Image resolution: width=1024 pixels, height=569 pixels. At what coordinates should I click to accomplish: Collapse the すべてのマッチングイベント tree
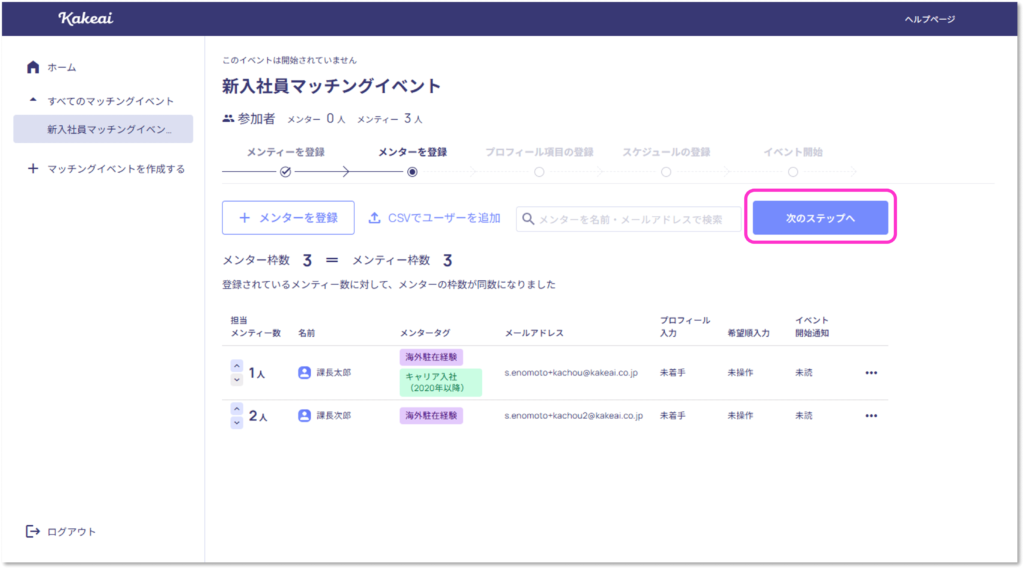point(33,101)
